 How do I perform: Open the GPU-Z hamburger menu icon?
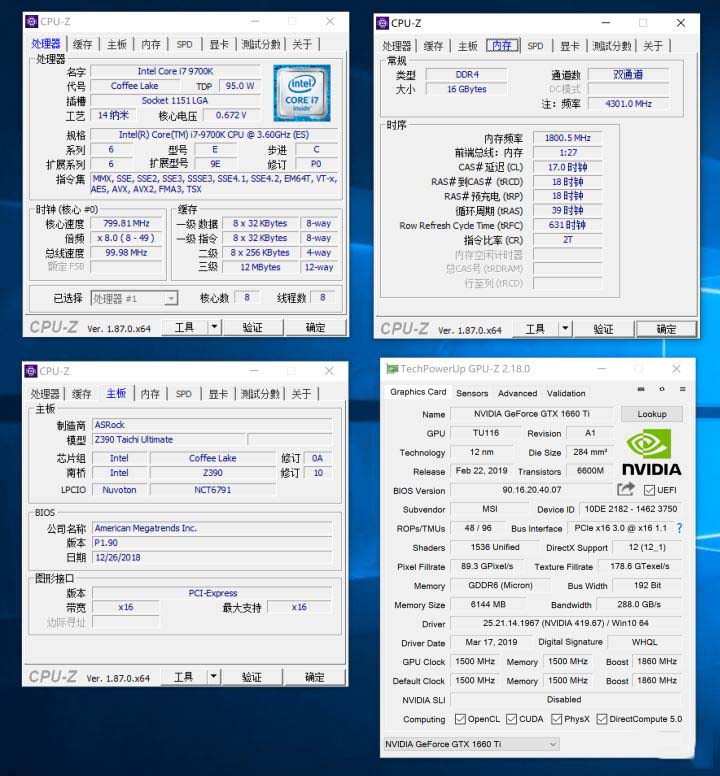pyautogui.click(x=682, y=389)
